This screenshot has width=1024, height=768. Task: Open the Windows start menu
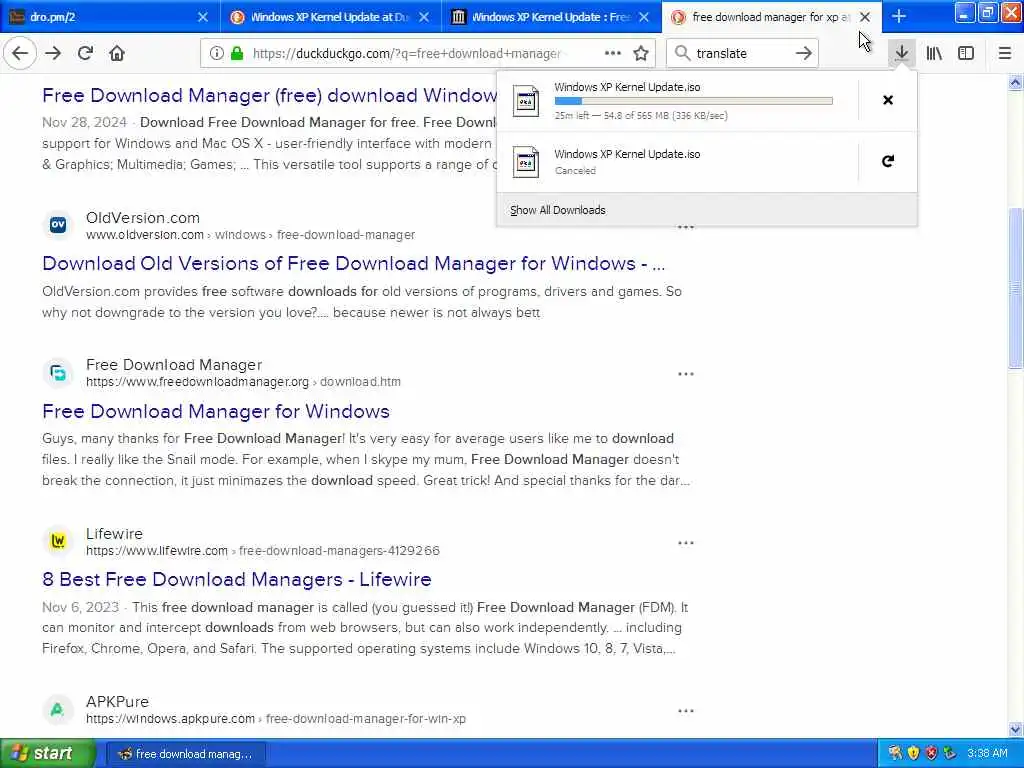[x=47, y=753]
